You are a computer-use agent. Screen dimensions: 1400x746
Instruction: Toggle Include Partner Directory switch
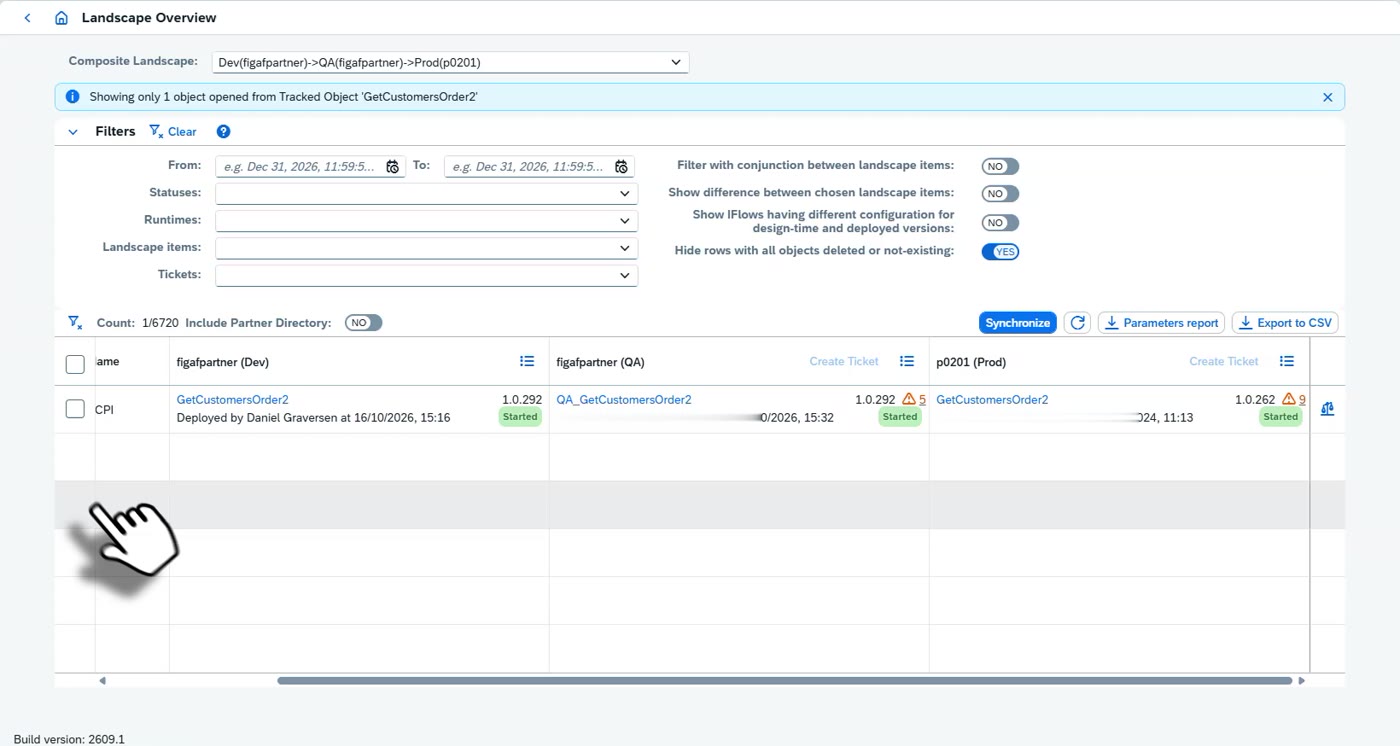tap(364, 323)
